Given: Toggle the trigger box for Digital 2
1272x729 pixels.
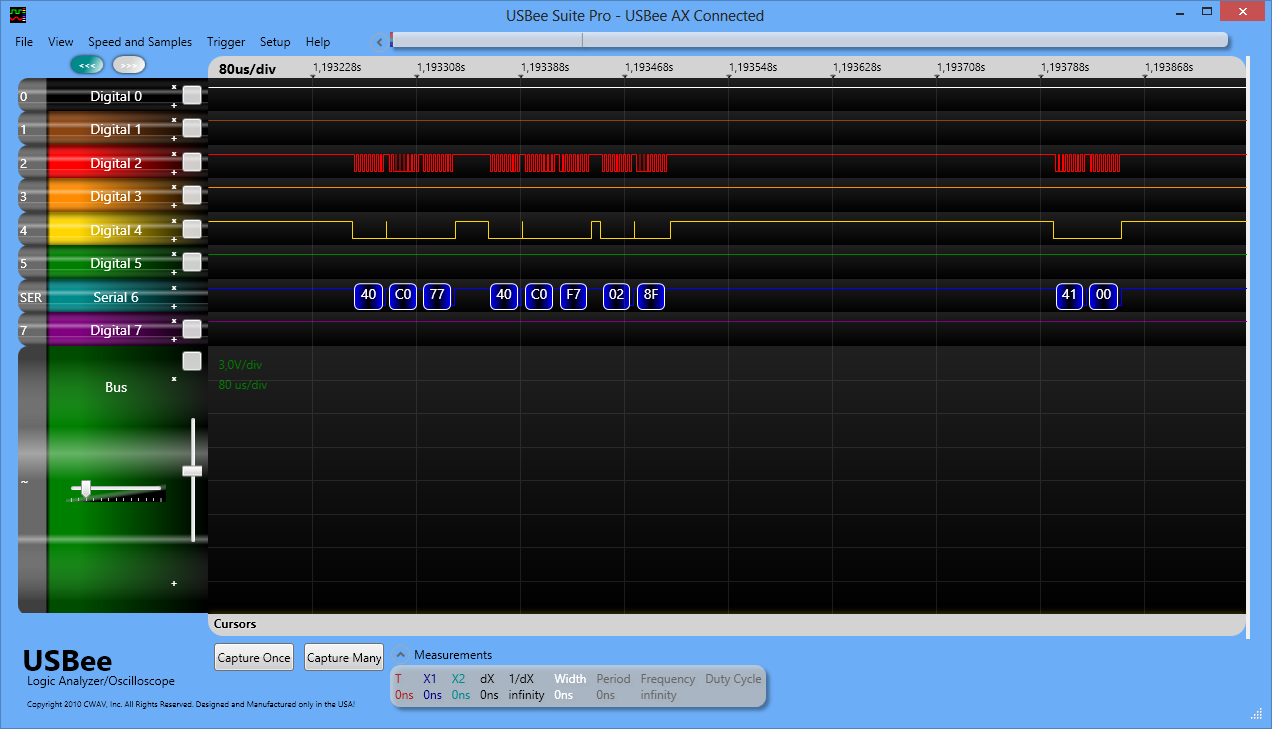Looking at the screenshot, I should [192, 162].
